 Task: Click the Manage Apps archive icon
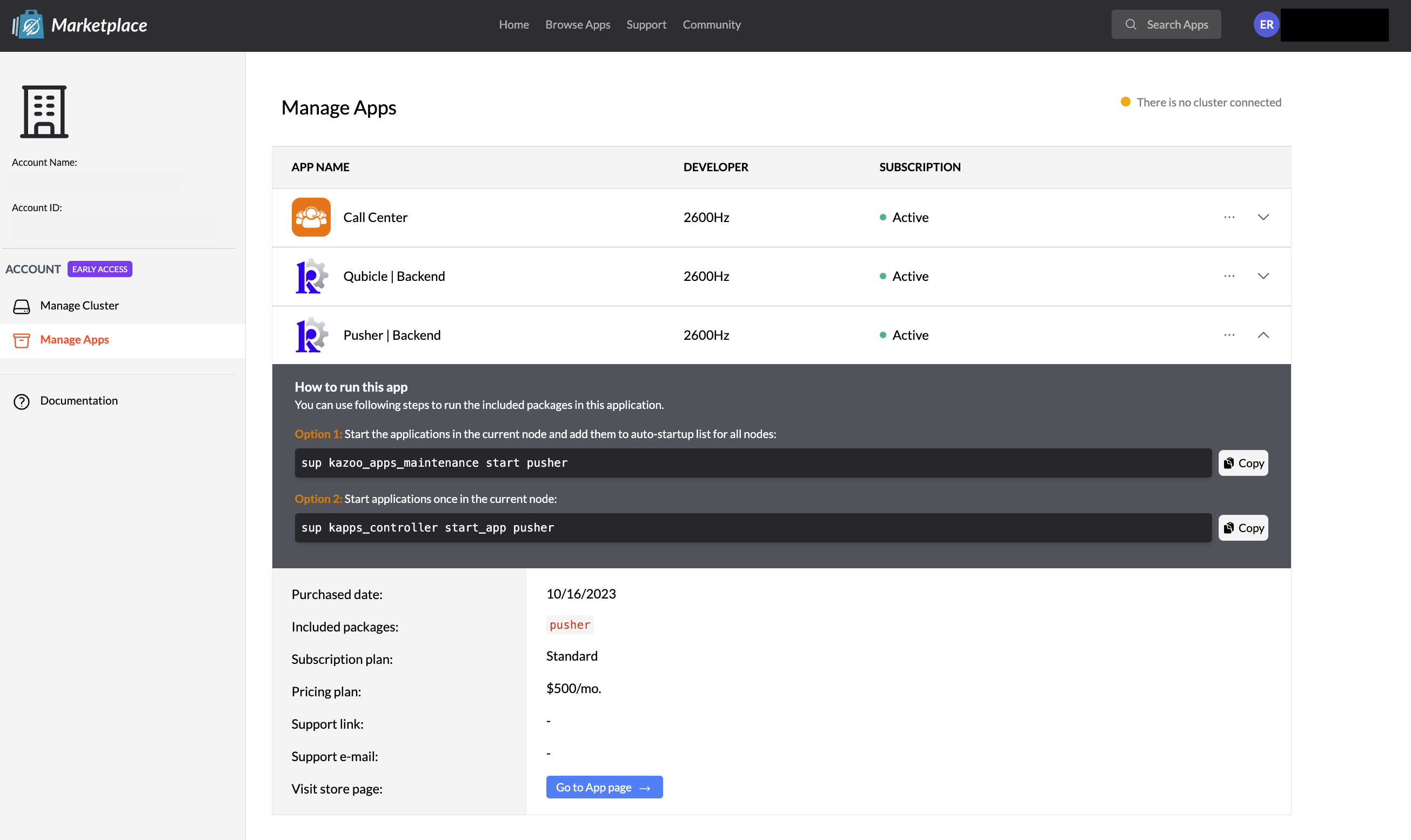tap(22, 340)
